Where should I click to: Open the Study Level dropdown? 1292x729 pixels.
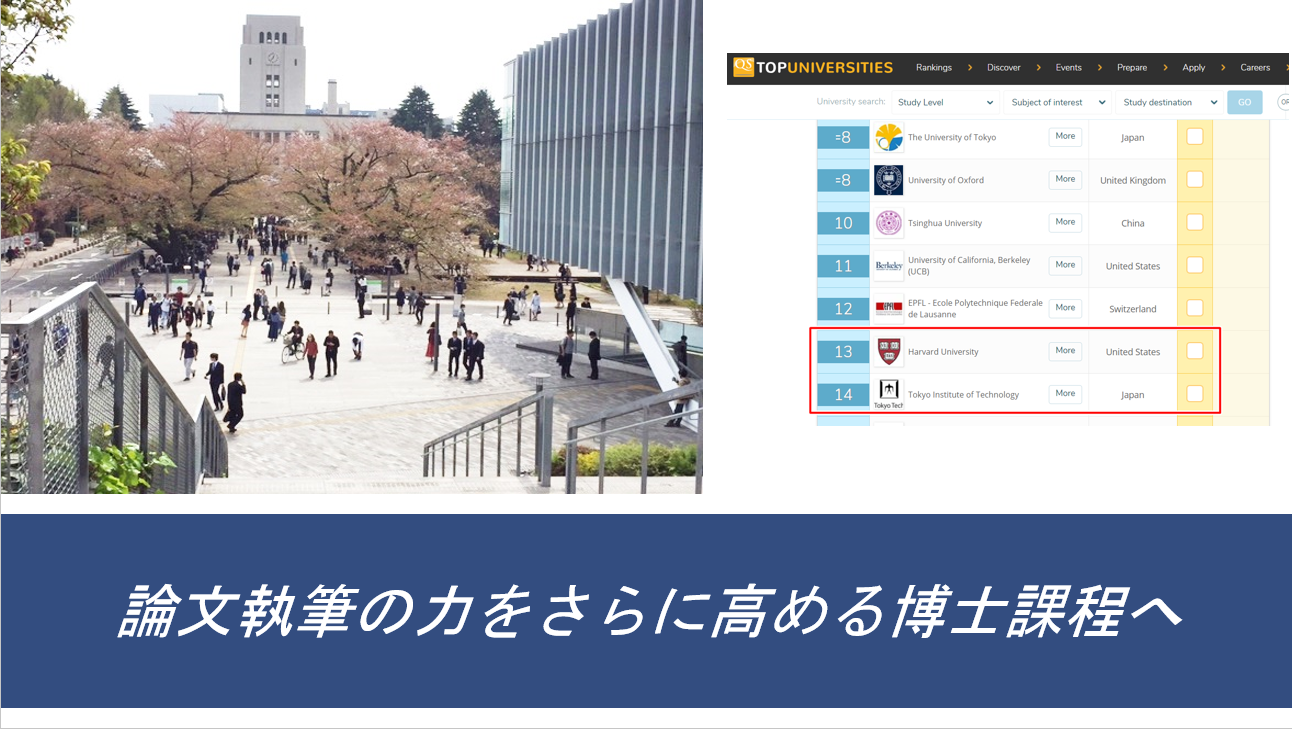click(x=945, y=102)
